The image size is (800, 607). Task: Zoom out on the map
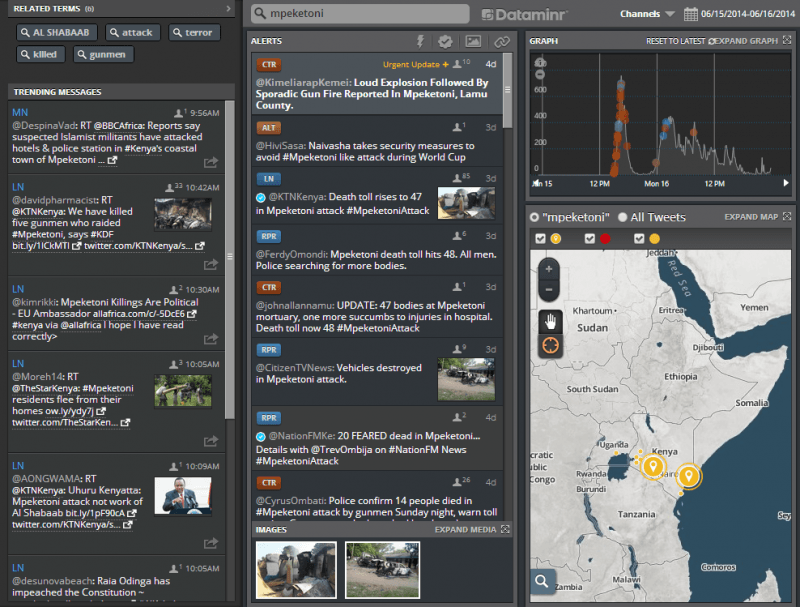[x=549, y=289]
